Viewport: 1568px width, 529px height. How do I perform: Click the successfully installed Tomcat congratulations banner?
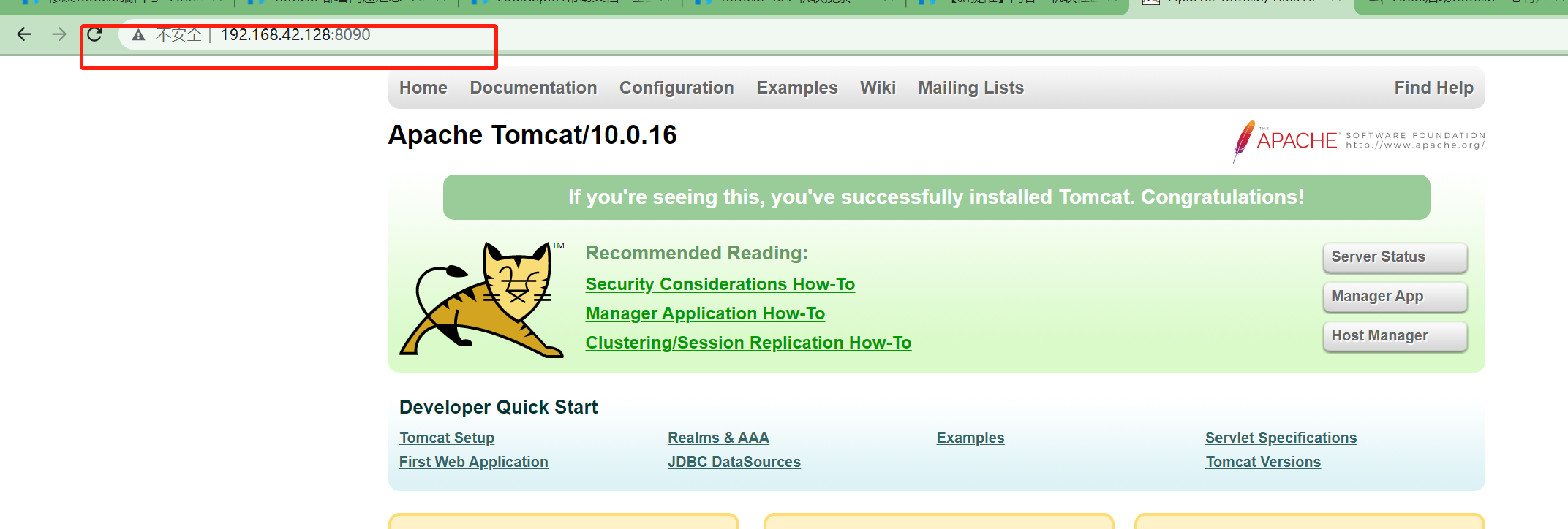[936, 197]
